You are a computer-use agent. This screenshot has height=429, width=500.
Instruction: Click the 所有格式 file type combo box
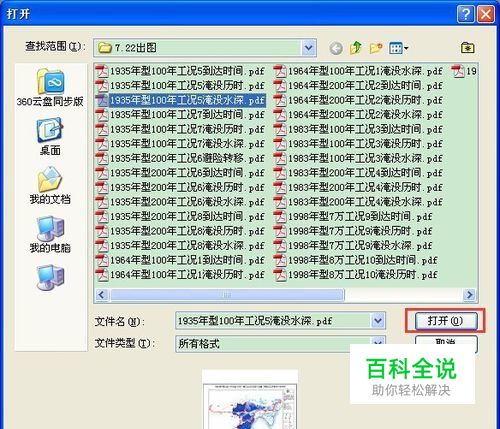273,343
